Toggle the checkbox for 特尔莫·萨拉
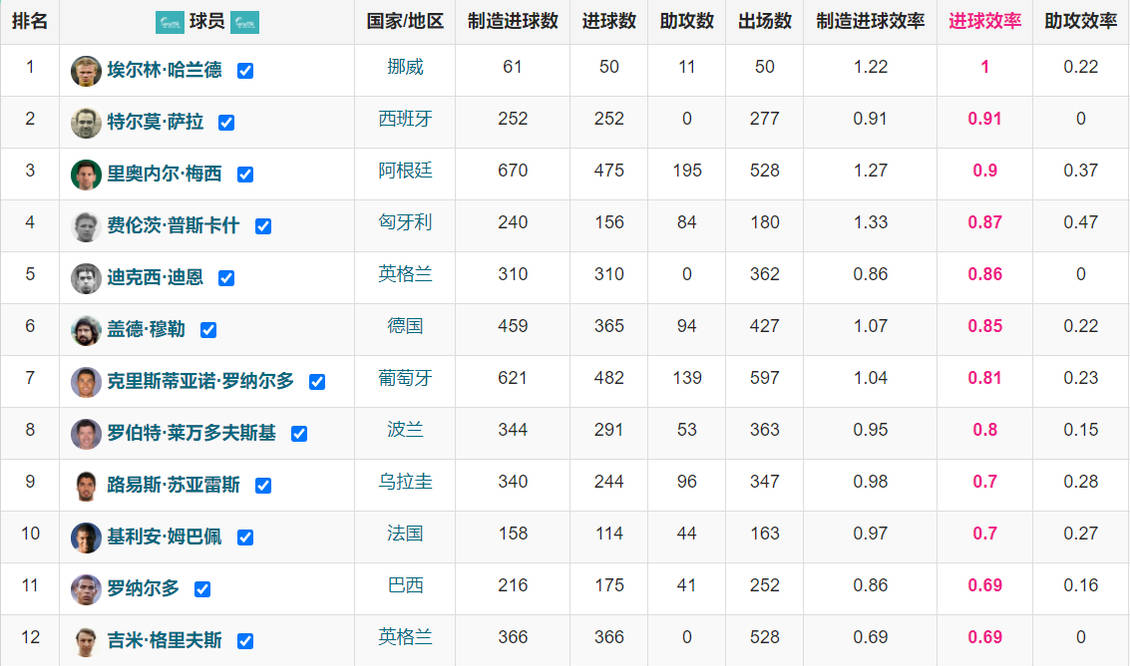Viewport: 1130px width, 666px height. point(226,123)
